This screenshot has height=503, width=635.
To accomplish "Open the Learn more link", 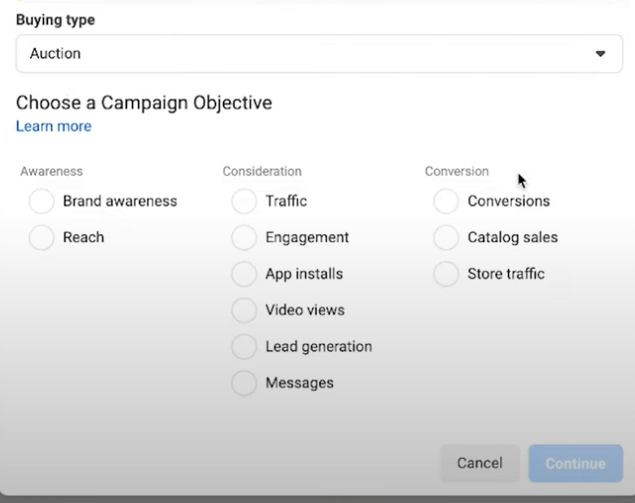I will (54, 126).
